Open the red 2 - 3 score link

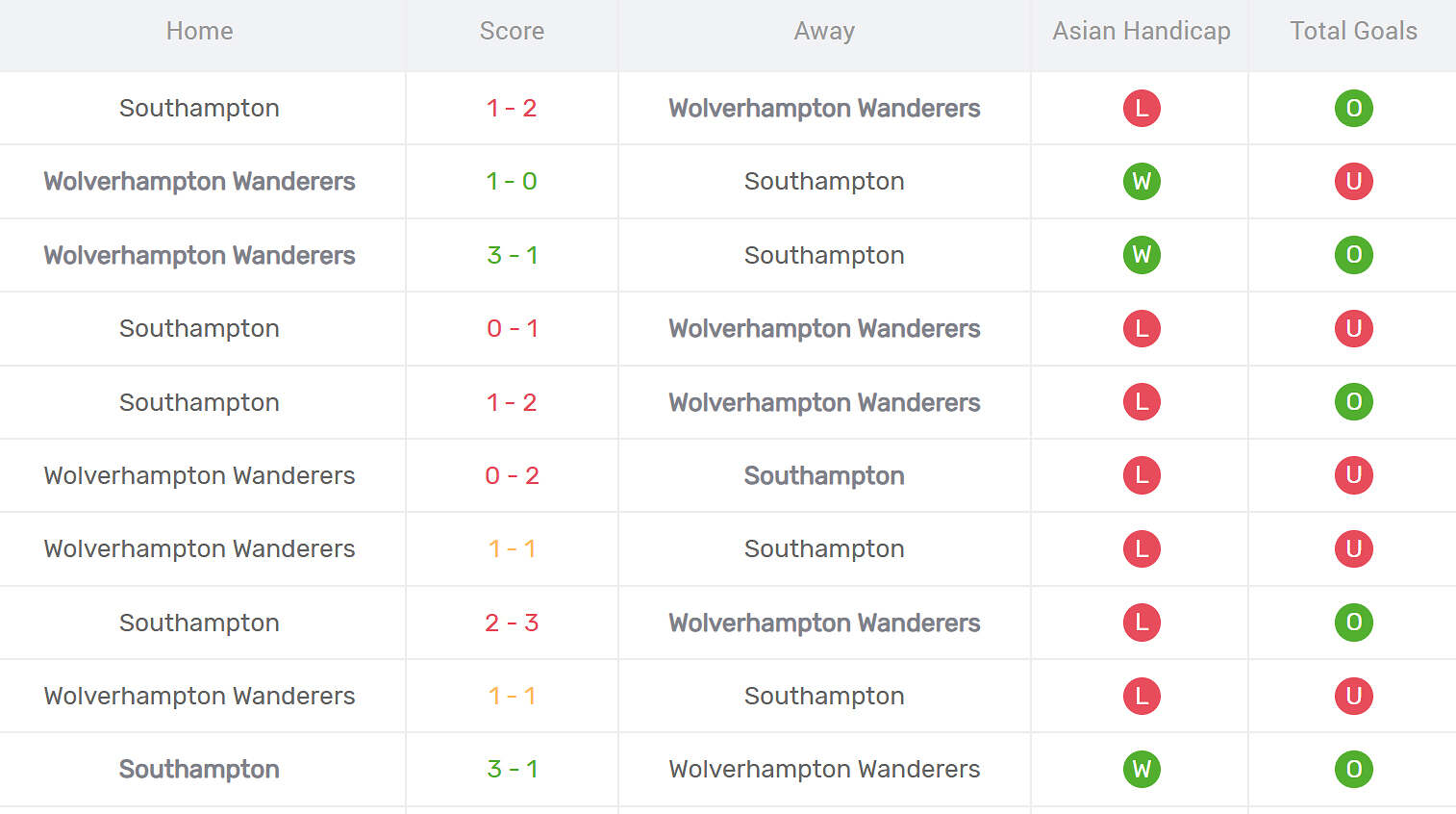[512, 623]
